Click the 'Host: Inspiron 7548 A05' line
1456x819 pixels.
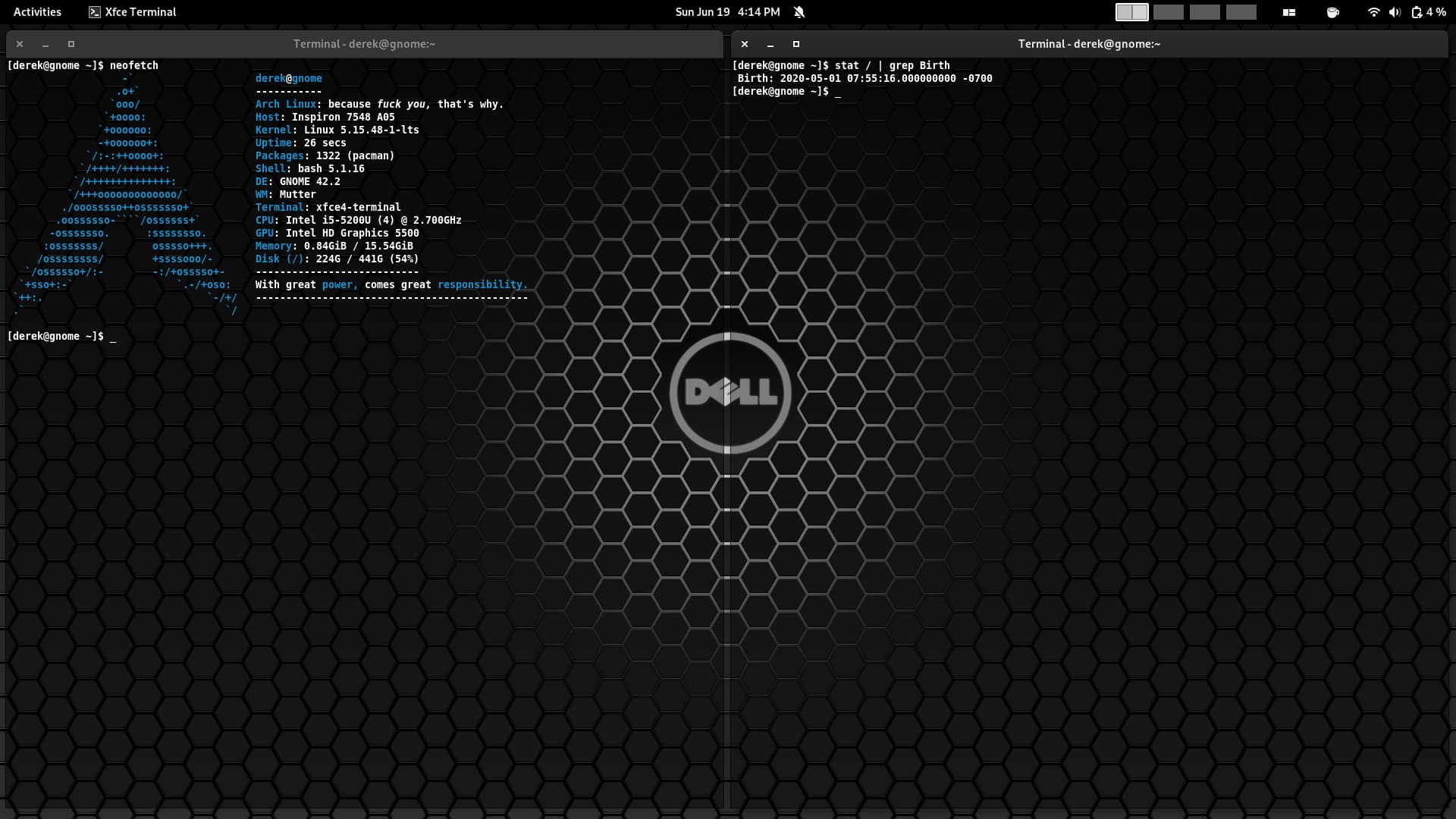(x=325, y=117)
